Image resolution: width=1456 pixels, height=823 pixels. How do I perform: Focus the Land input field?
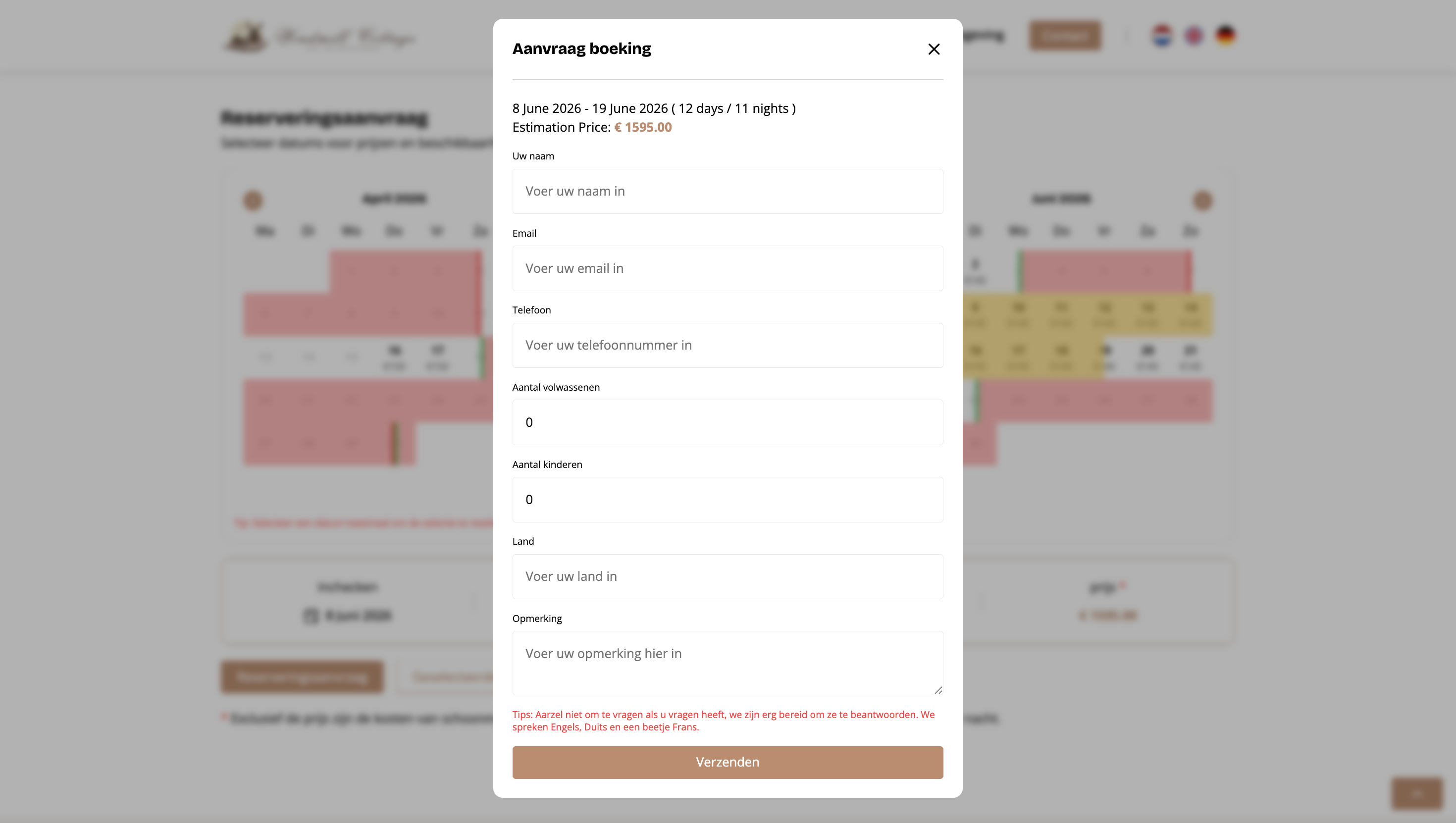click(728, 576)
